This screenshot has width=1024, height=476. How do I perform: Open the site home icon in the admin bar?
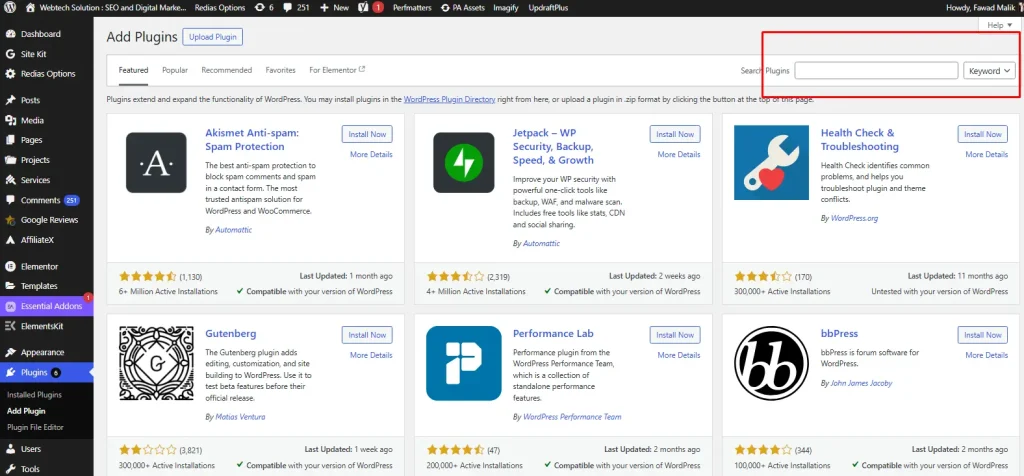(30, 8)
